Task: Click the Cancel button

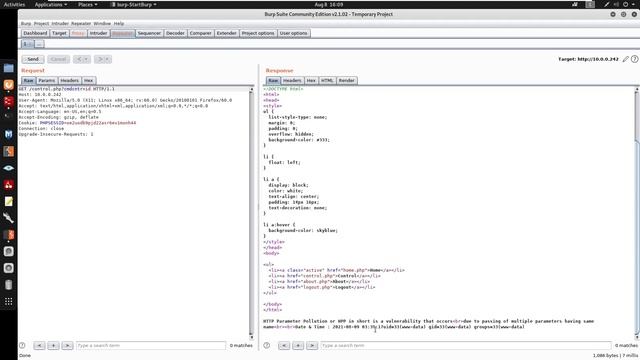Action: [x=58, y=59]
